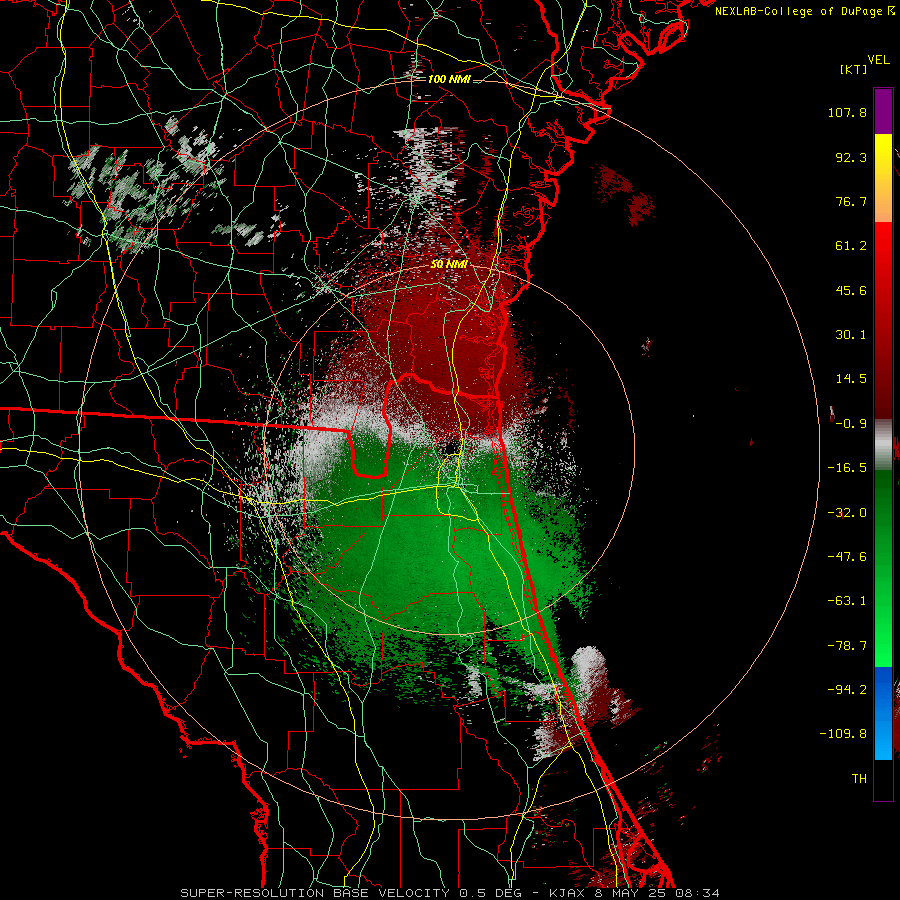
Task: Select the 61.2 legend value
Action: pos(851,246)
